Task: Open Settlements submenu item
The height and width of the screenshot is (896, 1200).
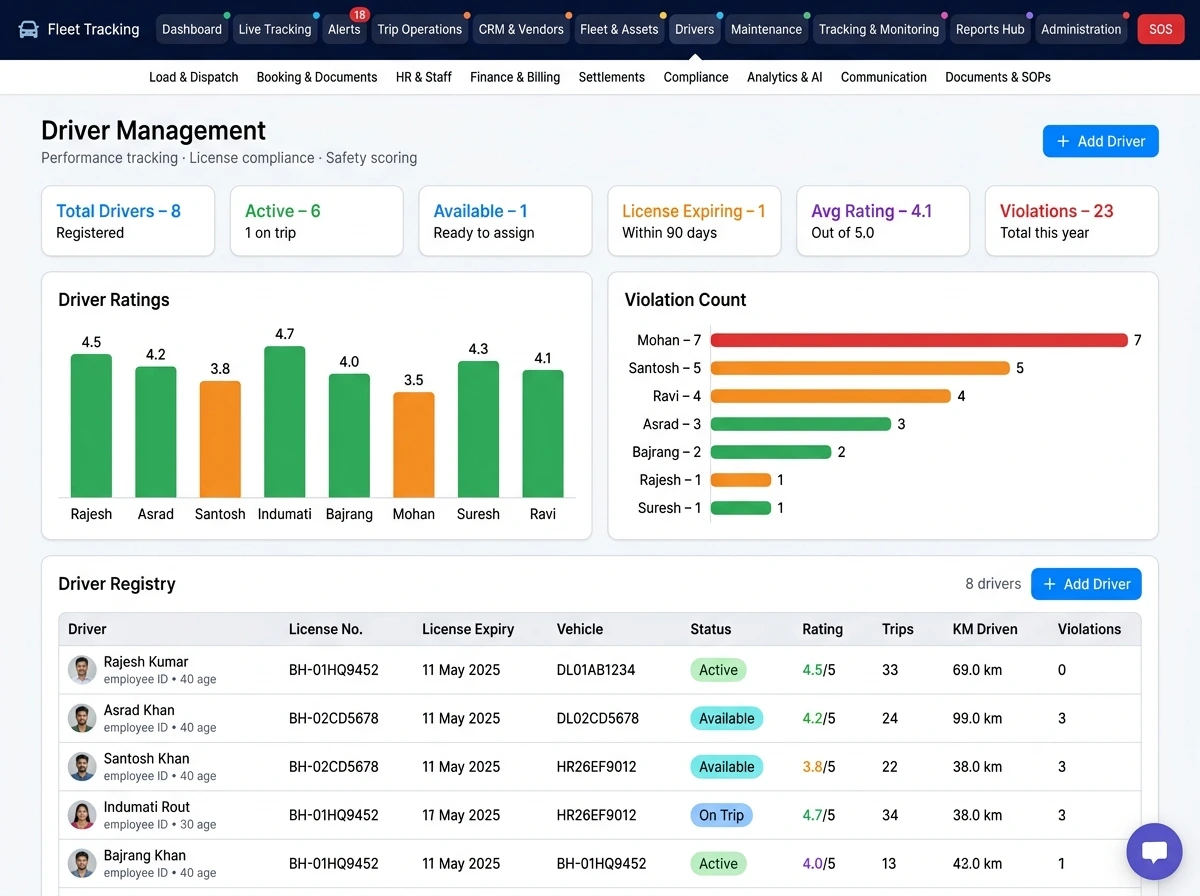Action: coord(612,77)
